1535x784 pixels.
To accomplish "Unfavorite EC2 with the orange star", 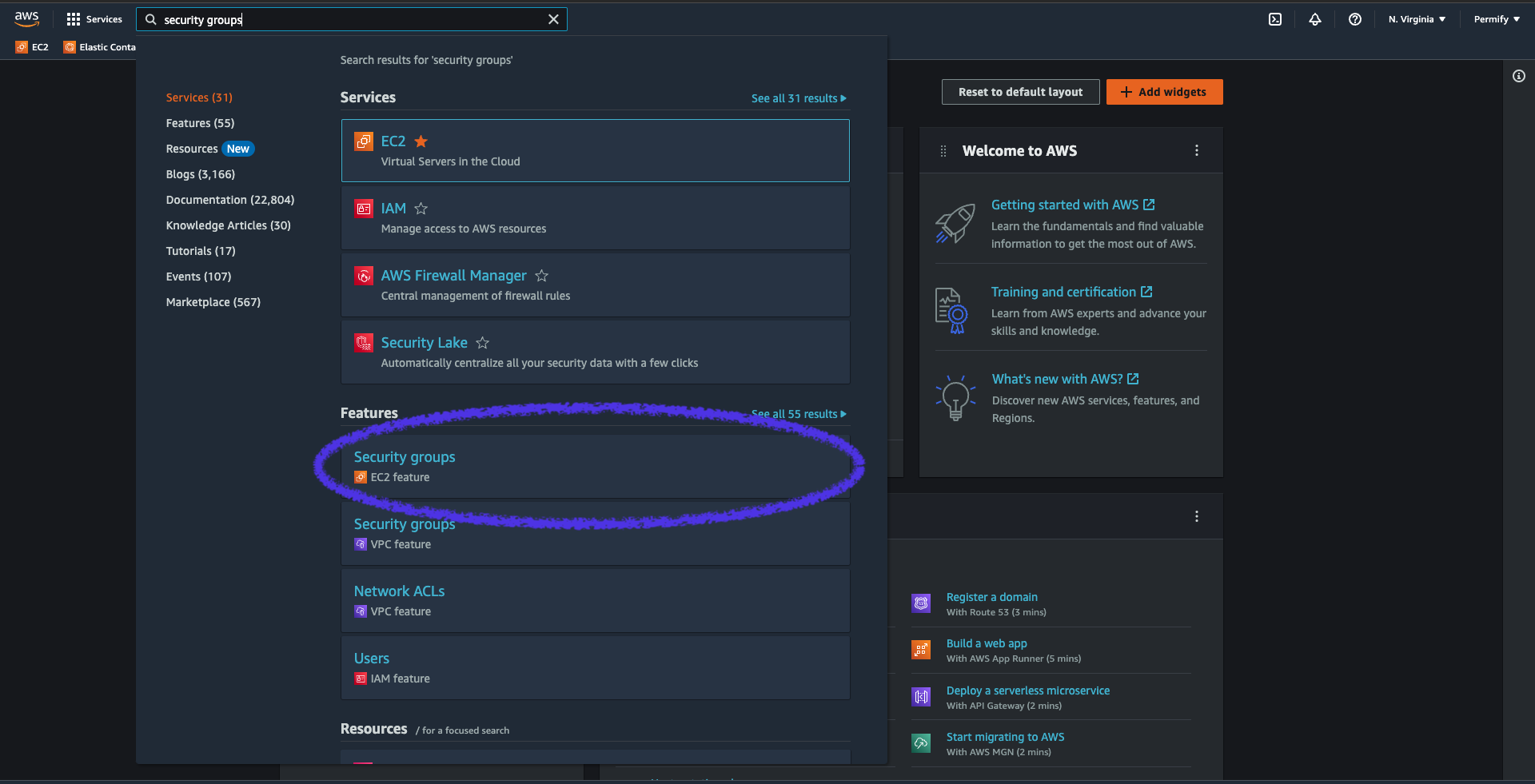I will point(421,141).
